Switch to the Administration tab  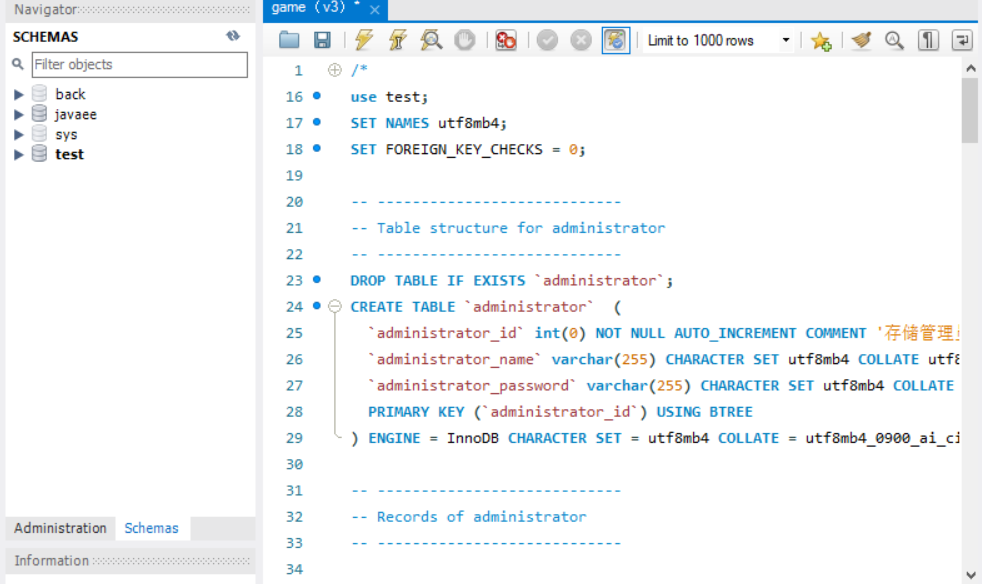pos(60,528)
